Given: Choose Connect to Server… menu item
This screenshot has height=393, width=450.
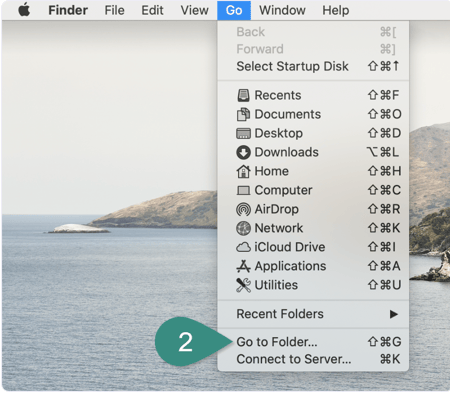Looking at the screenshot, I should (x=313, y=359).
